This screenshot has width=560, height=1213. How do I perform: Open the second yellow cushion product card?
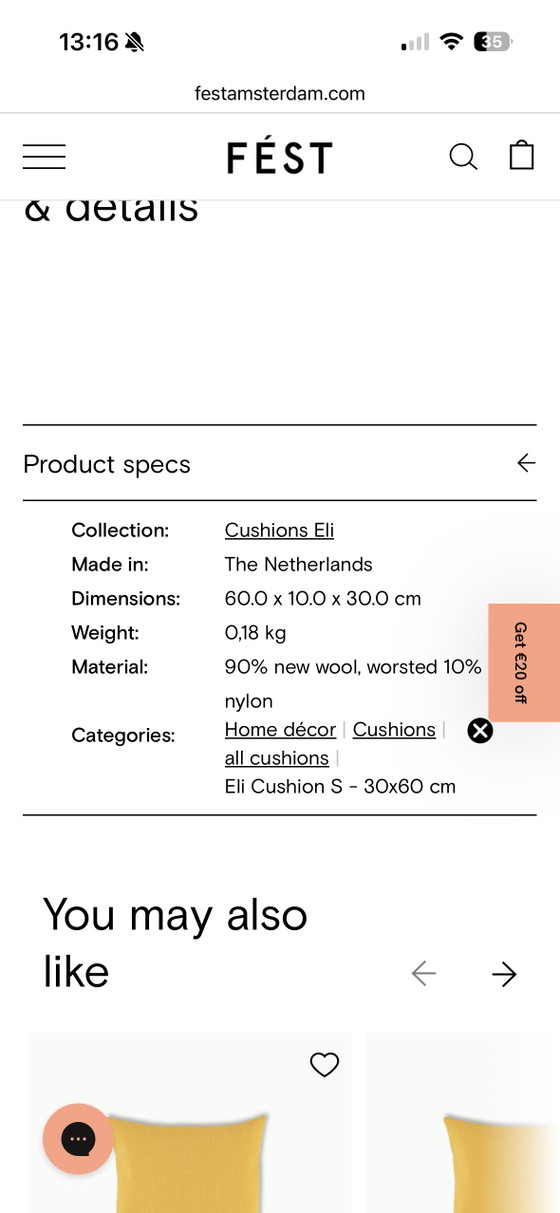(x=463, y=1122)
